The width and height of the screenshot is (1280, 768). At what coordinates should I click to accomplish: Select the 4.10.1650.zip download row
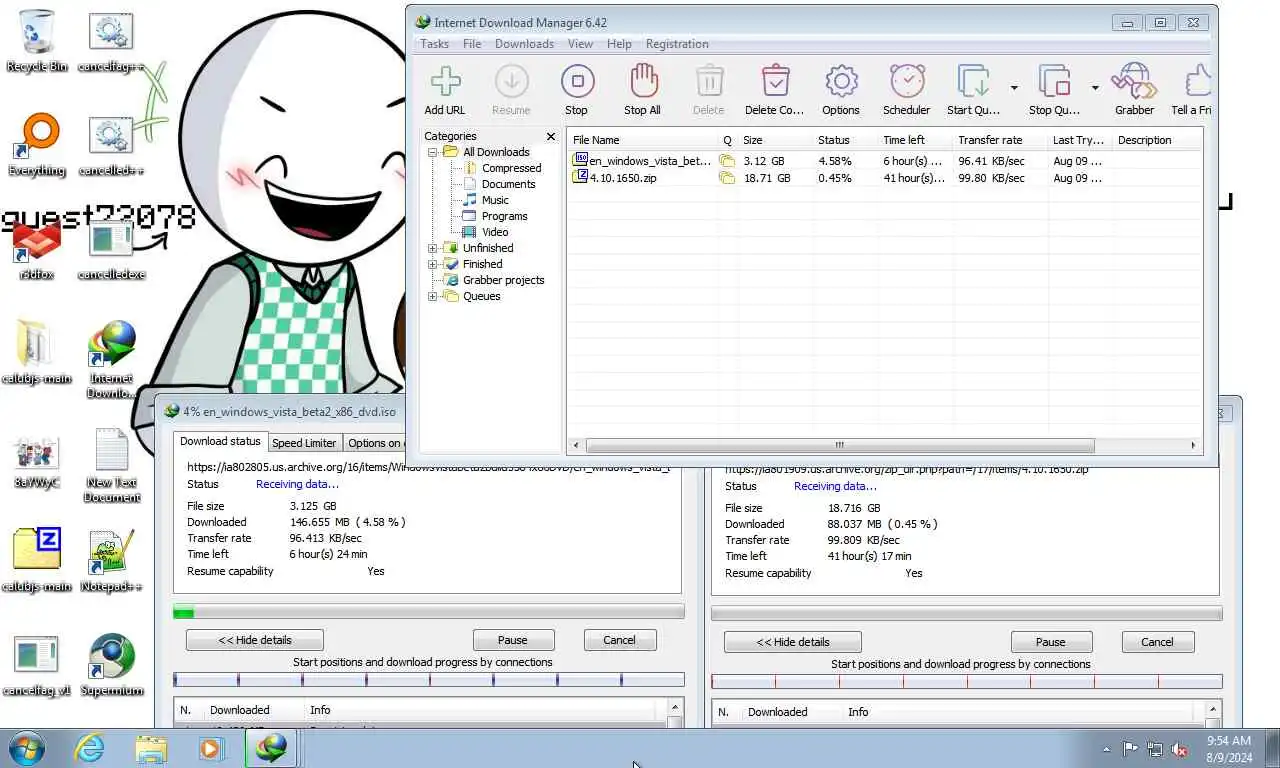click(x=884, y=178)
